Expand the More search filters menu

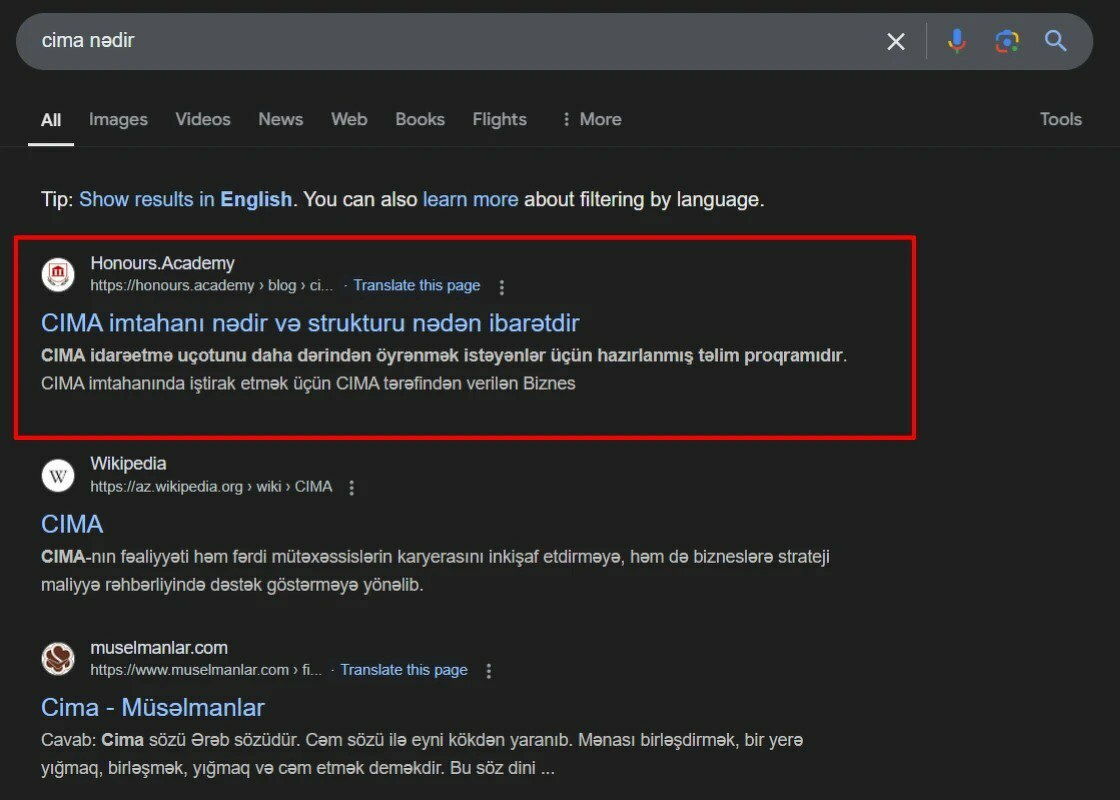pos(590,119)
